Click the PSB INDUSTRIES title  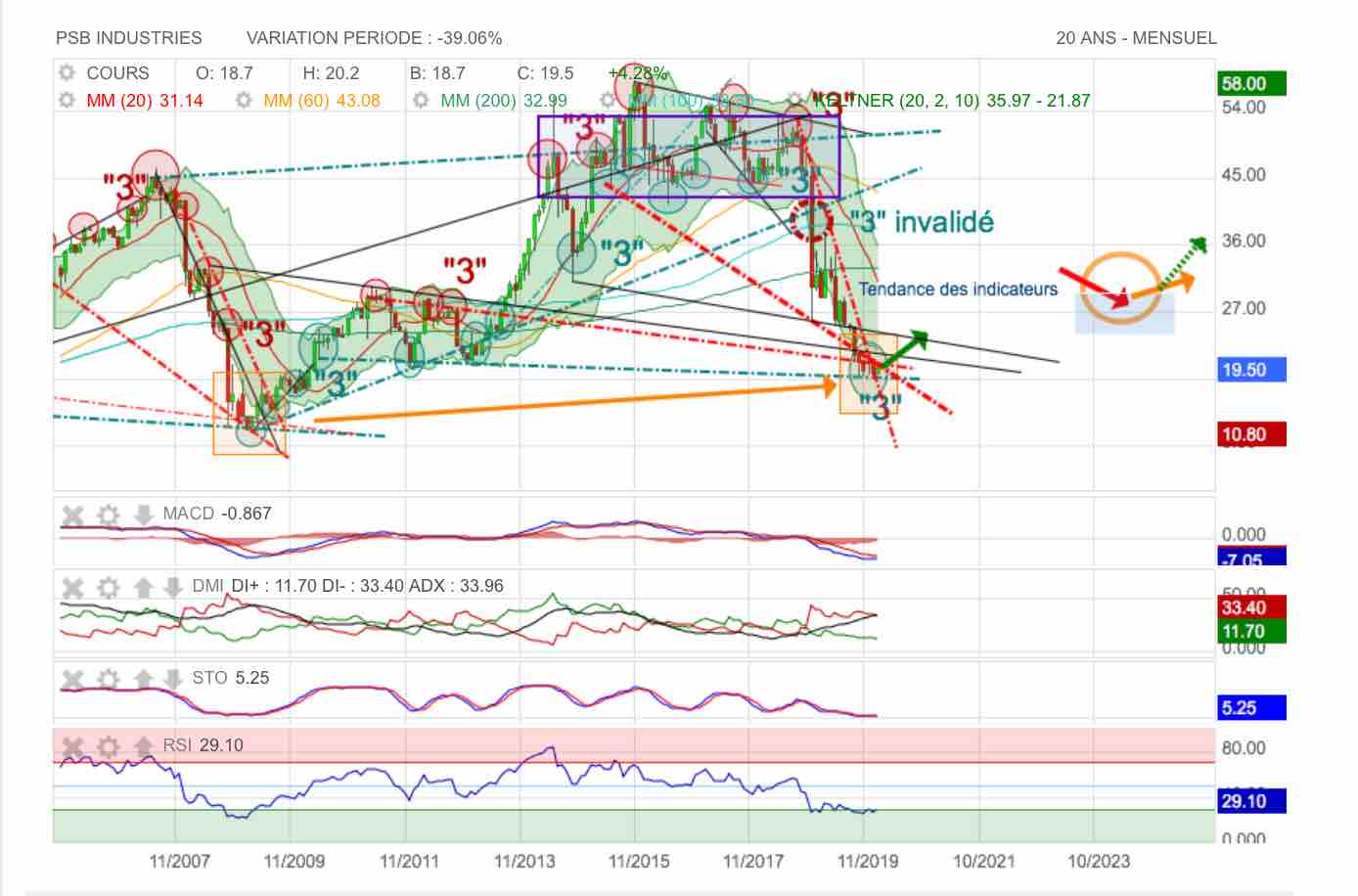129,38
